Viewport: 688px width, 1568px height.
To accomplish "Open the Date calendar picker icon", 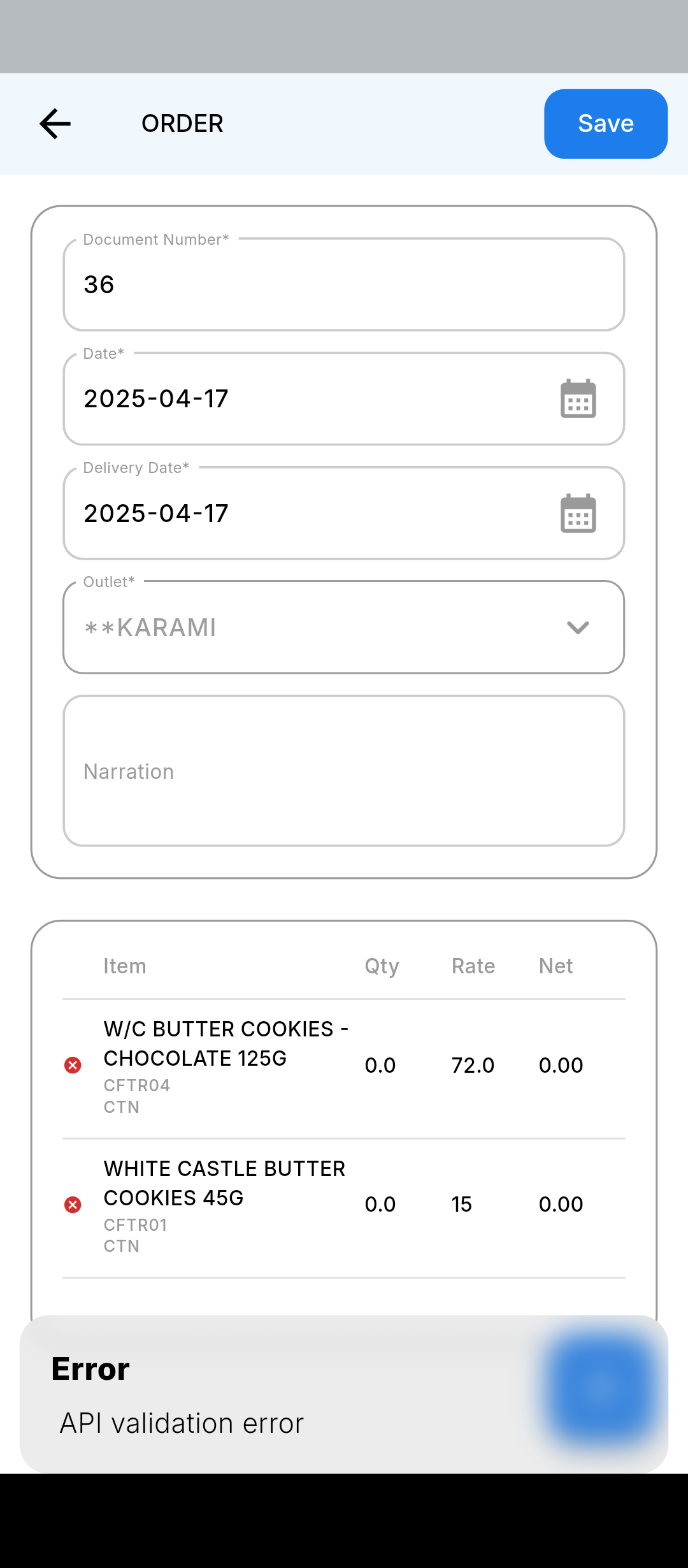I will [578, 399].
